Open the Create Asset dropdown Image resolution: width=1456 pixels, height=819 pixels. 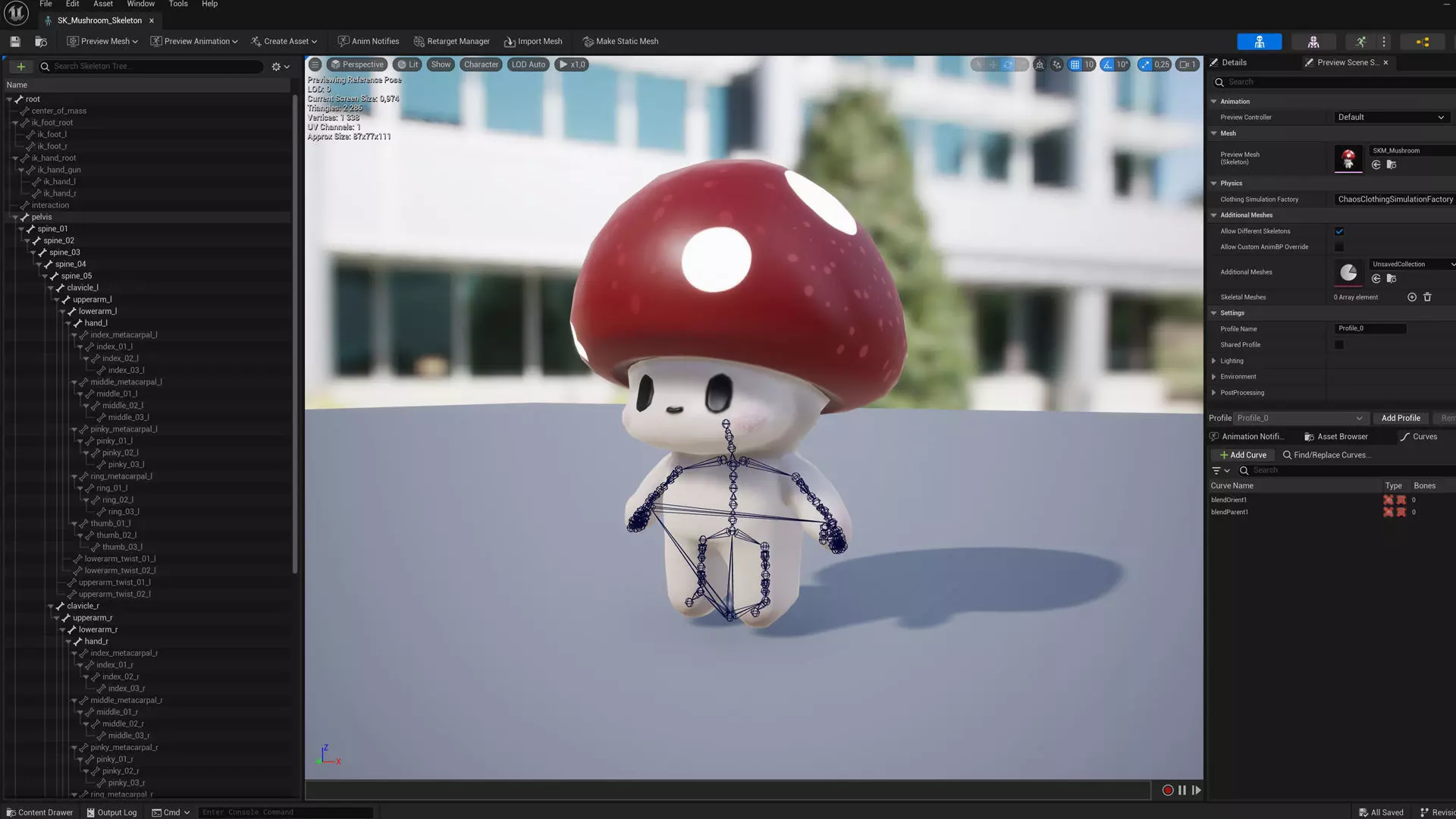click(x=284, y=42)
